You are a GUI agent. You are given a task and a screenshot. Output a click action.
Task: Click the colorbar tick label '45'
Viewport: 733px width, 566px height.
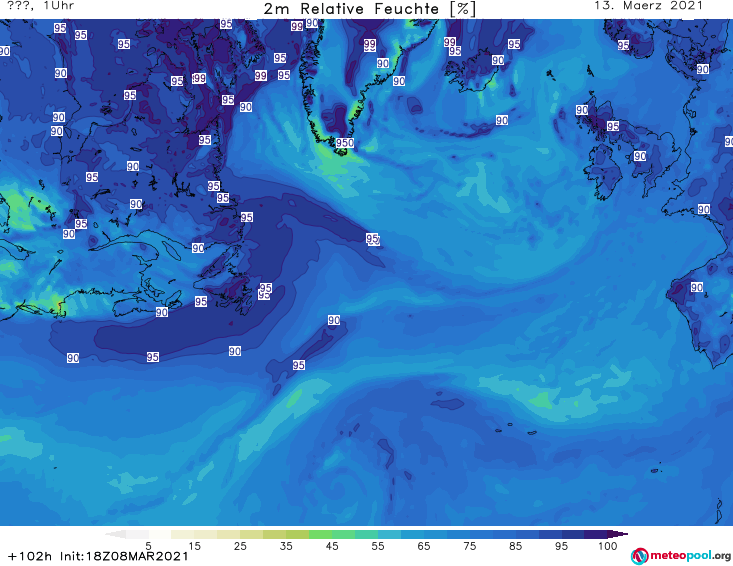(x=332, y=546)
